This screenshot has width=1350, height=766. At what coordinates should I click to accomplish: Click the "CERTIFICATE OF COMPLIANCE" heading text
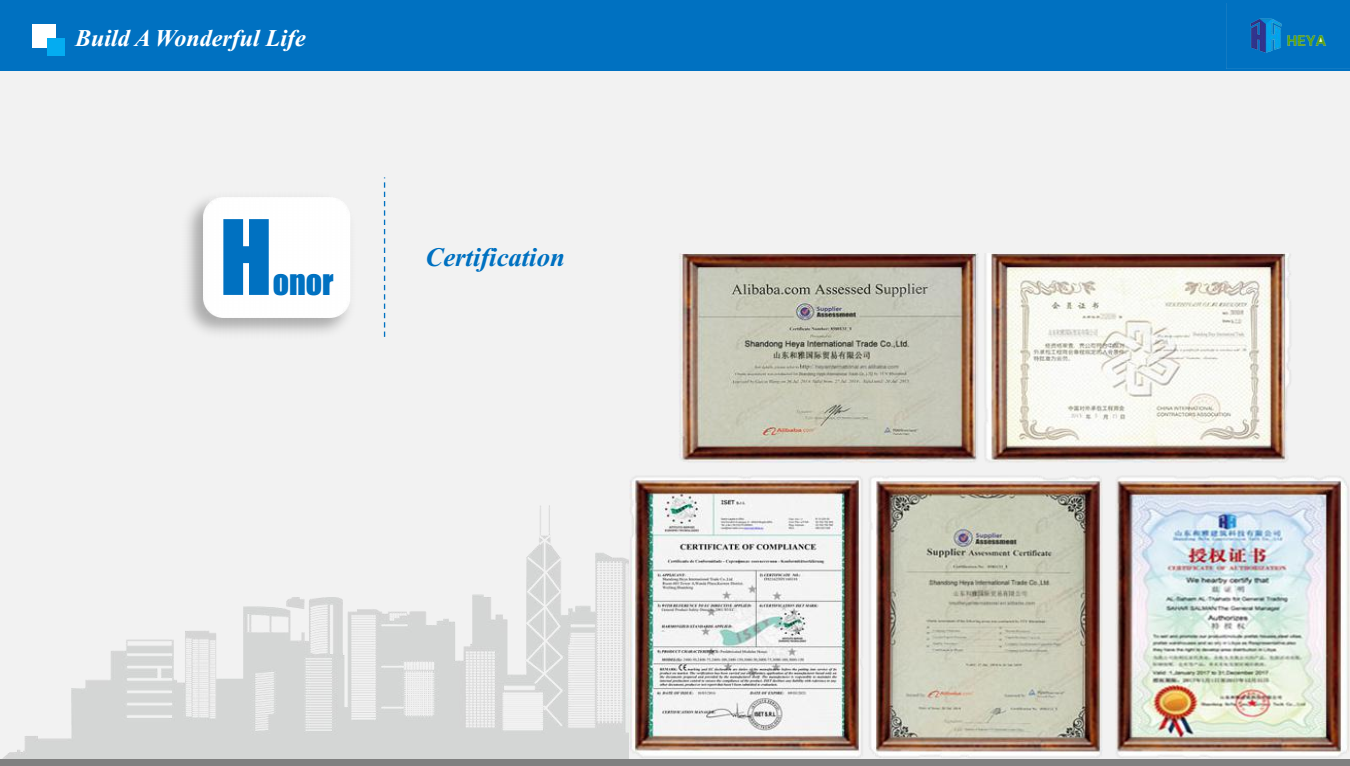[x=748, y=547]
